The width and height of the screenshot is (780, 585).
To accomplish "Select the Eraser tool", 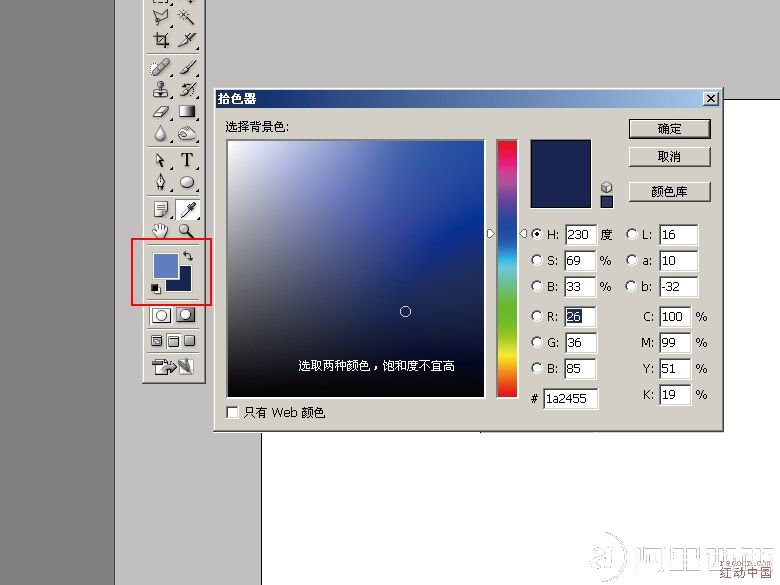I will click(x=160, y=111).
